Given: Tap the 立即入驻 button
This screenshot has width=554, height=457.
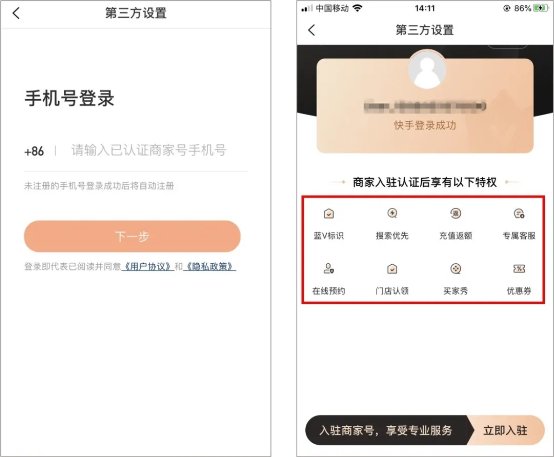Looking at the screenshot, I should click(x=505, y=430).
